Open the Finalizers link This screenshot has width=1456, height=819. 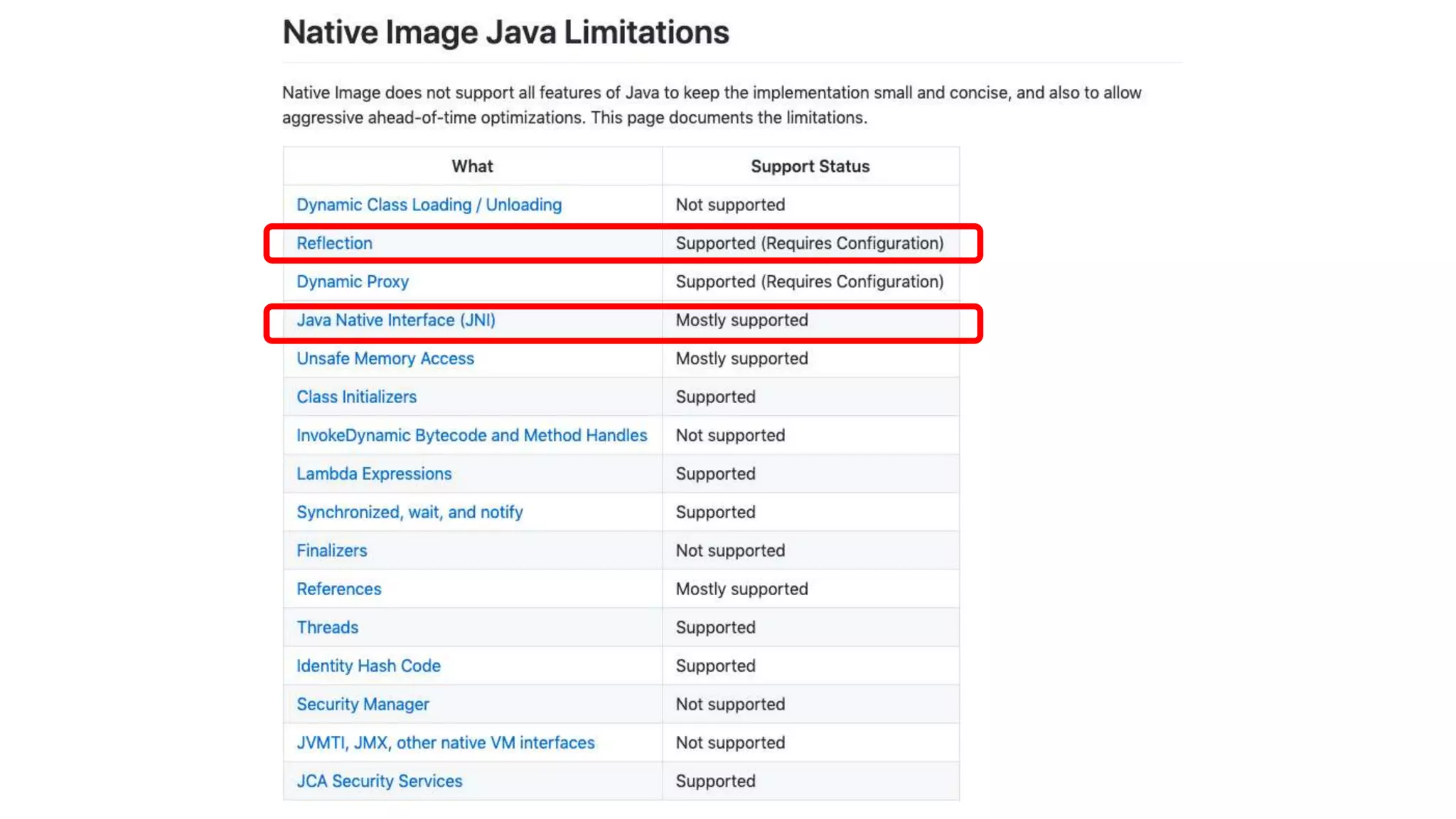[x=331, y=550]
